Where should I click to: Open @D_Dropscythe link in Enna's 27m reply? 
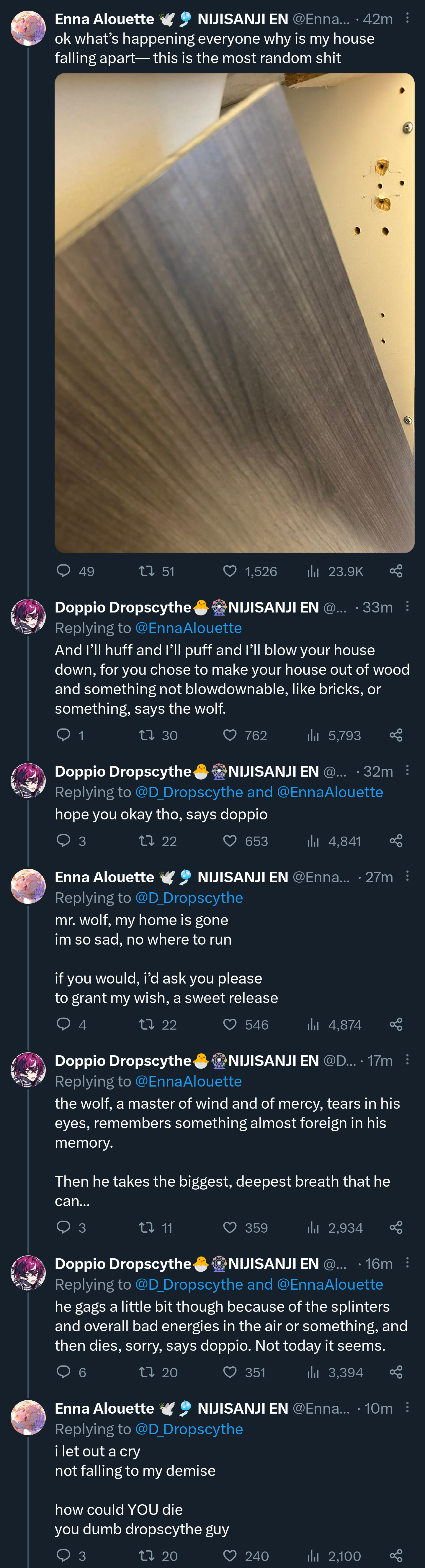pos(189,897)
